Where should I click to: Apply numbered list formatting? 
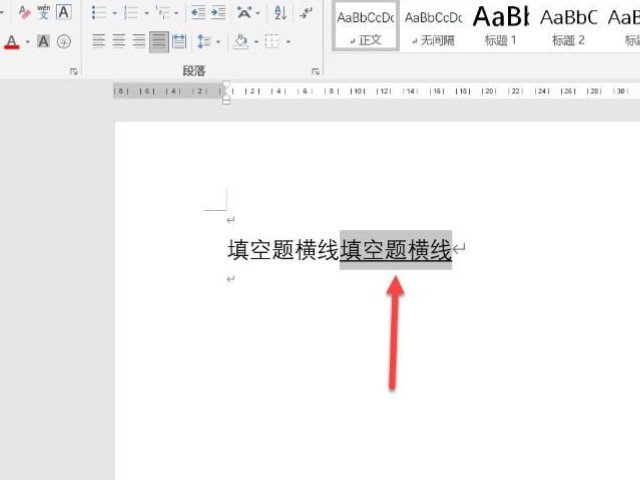tap(131, 13)
